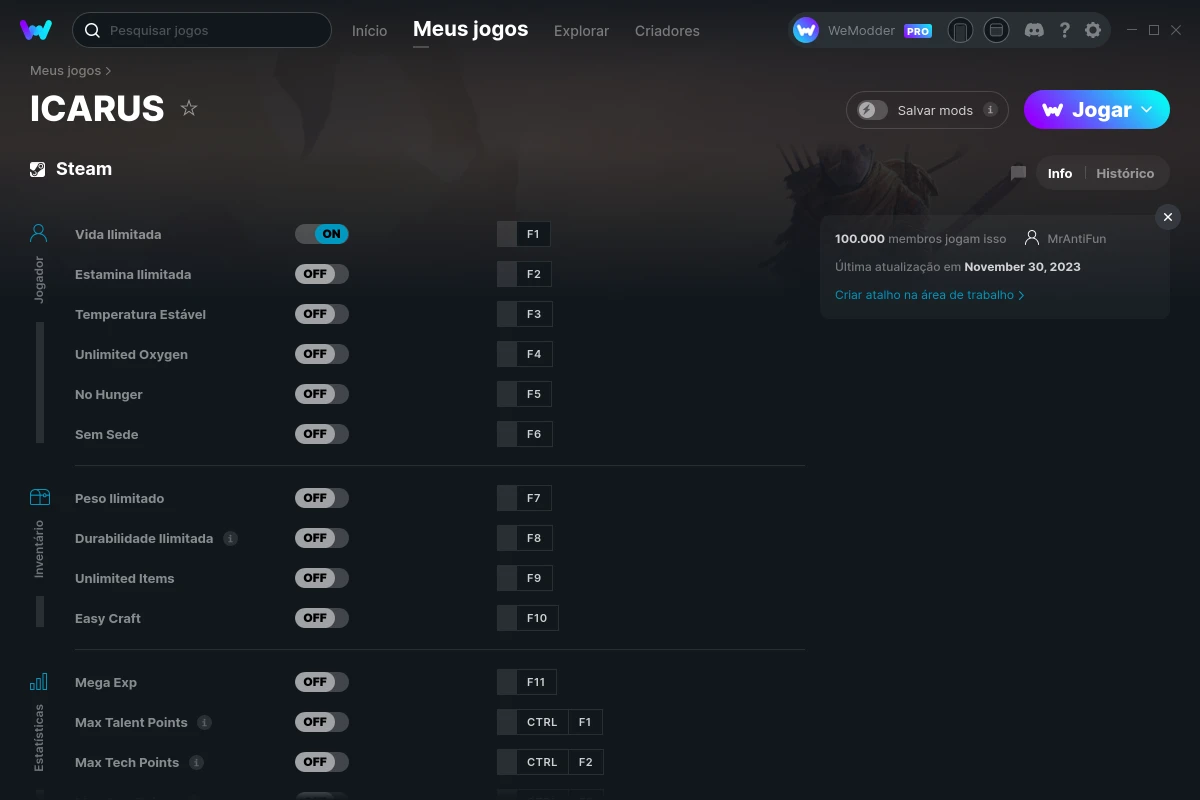Enable Unlimited Oxygen toggle
1200x800 pixels.
click(322, 354)
